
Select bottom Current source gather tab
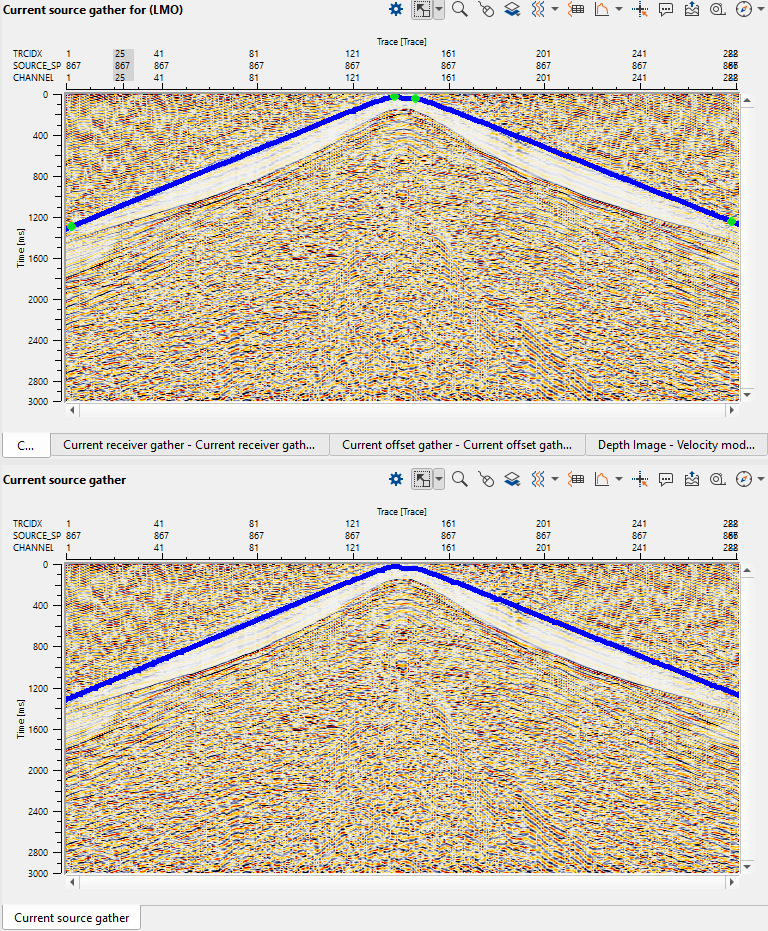pyautogui.click(x=71, y=917)
